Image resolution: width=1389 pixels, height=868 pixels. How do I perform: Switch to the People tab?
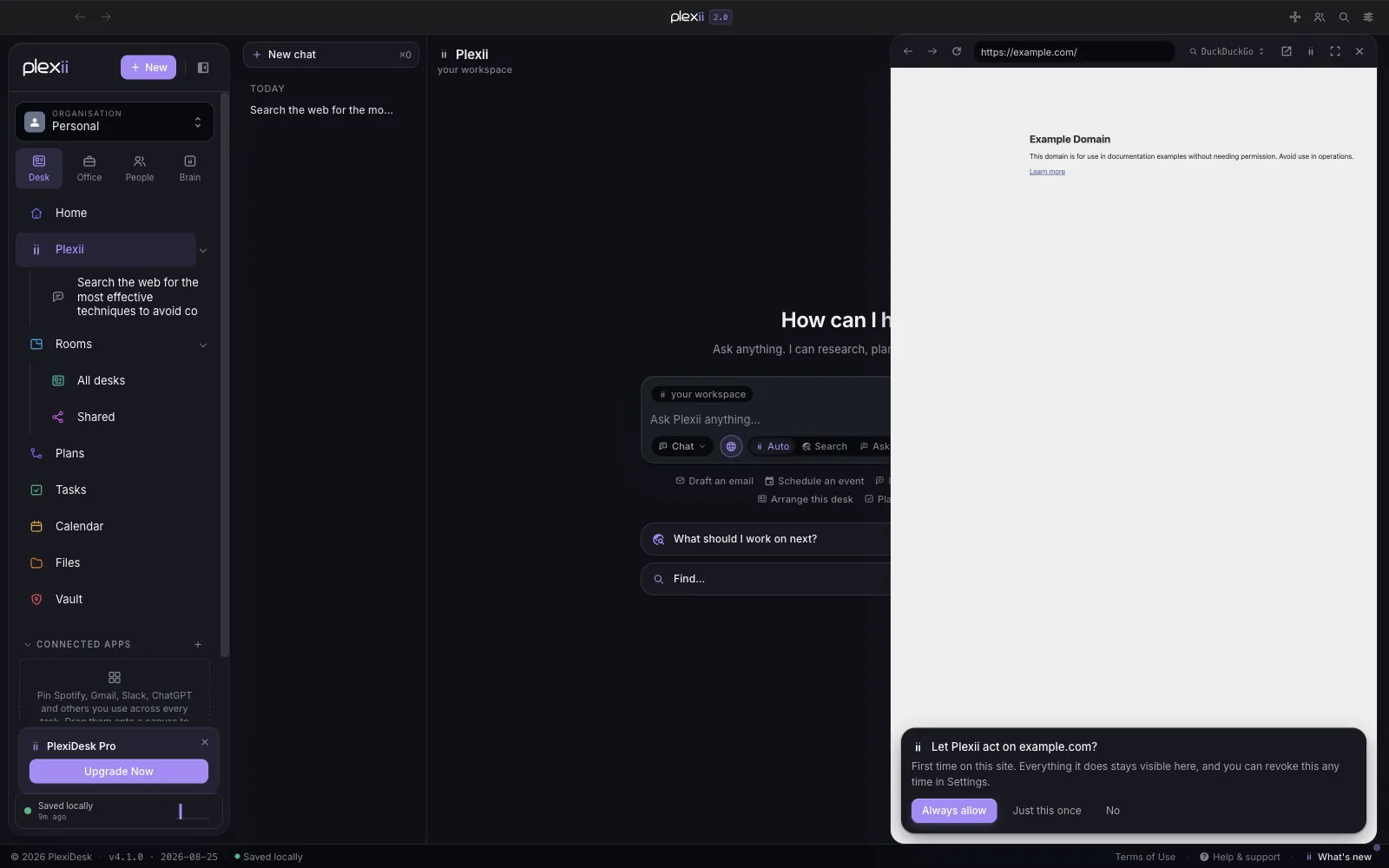[140, 168]
